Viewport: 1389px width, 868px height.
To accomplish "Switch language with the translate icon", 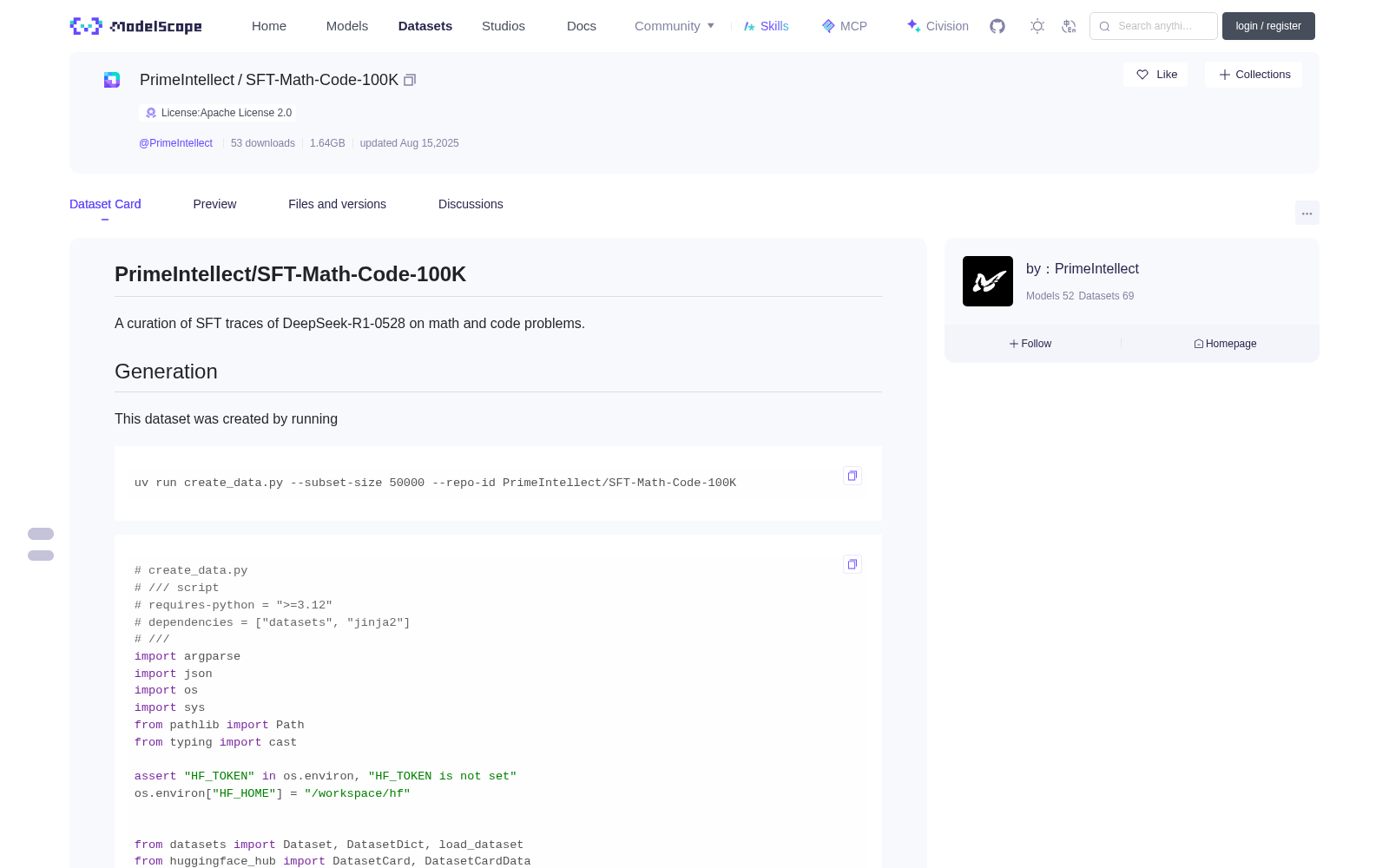I will [1069, 26].
